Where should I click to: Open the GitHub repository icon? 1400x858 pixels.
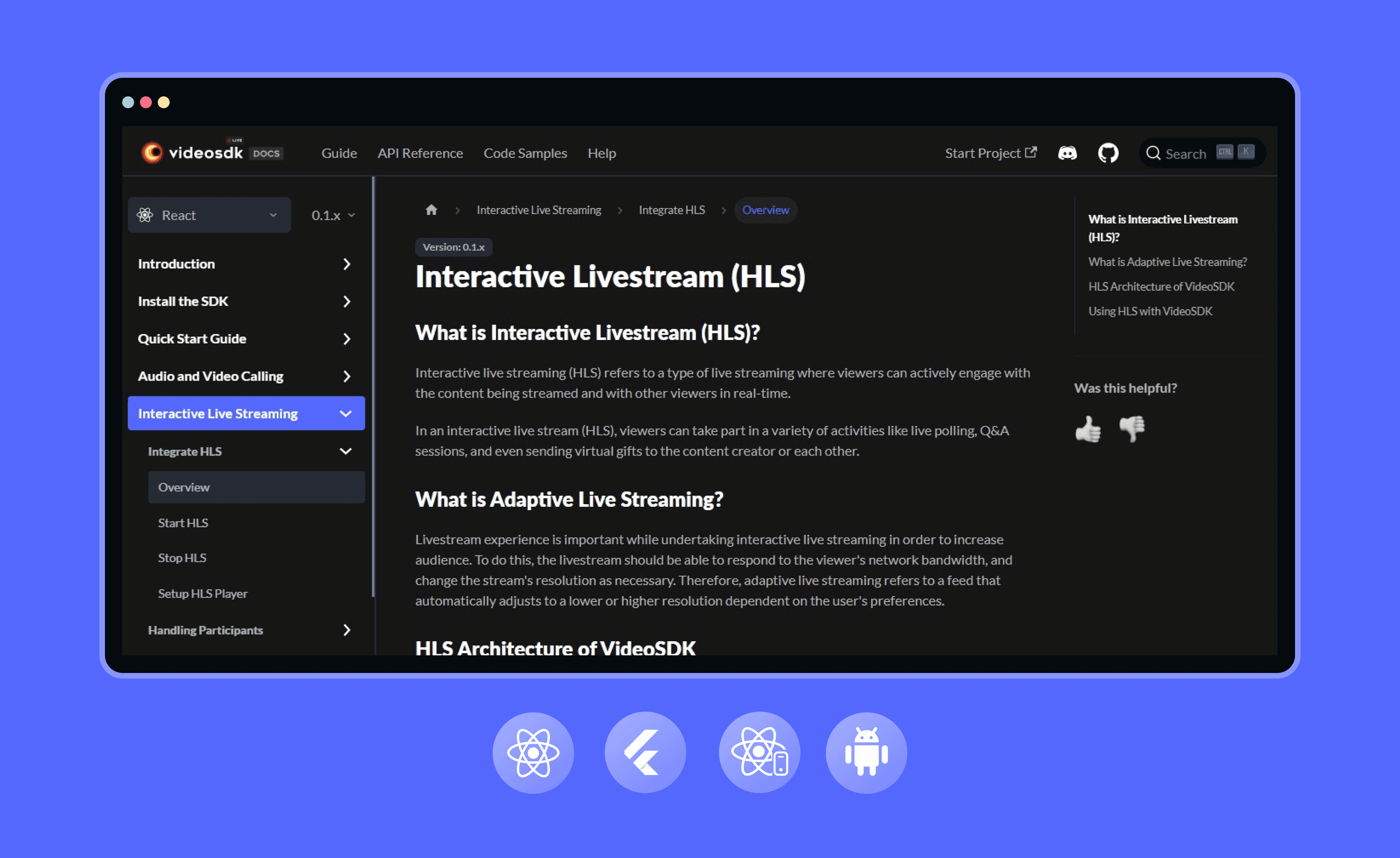[1108, 153]
